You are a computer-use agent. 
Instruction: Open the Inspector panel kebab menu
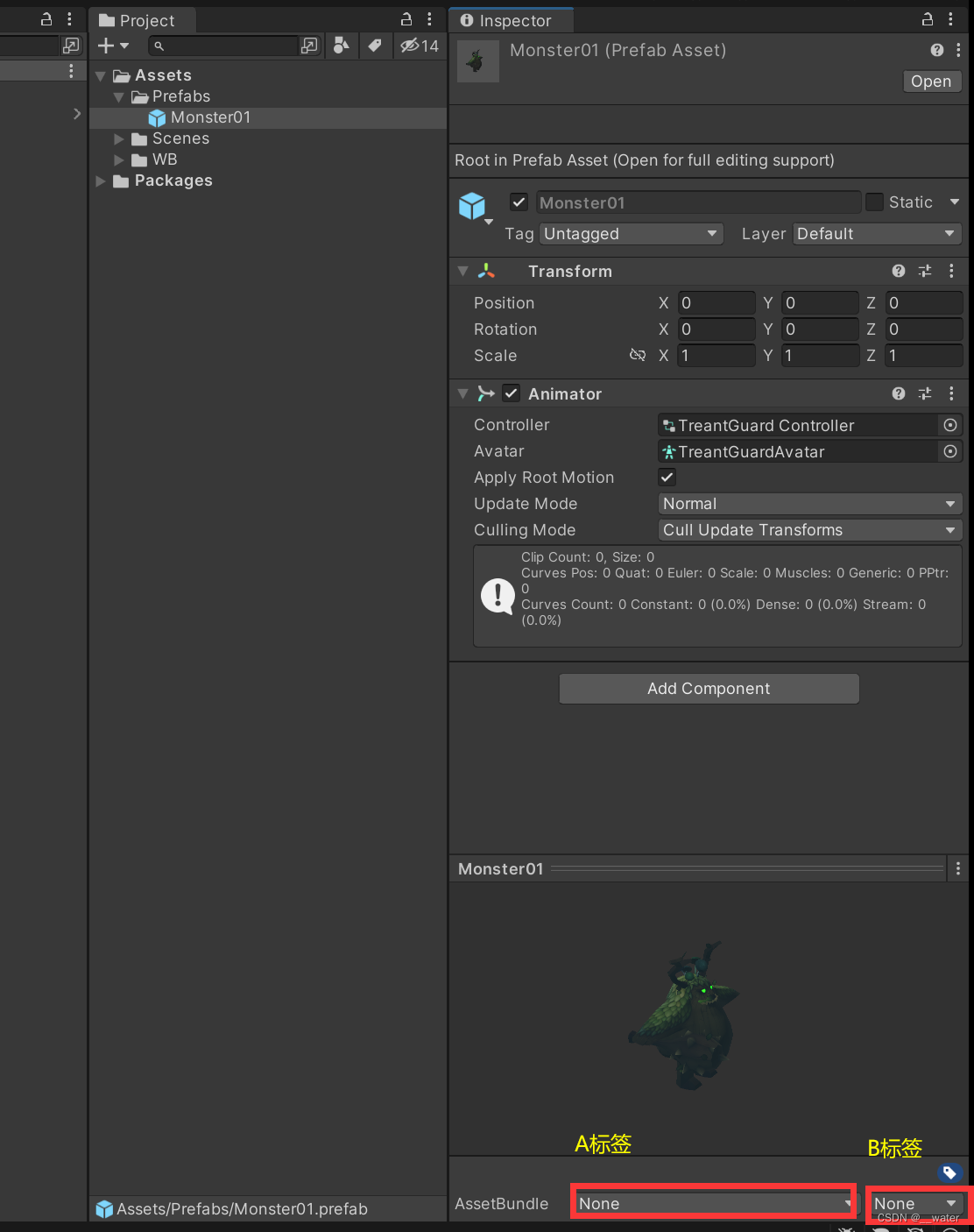951,19
